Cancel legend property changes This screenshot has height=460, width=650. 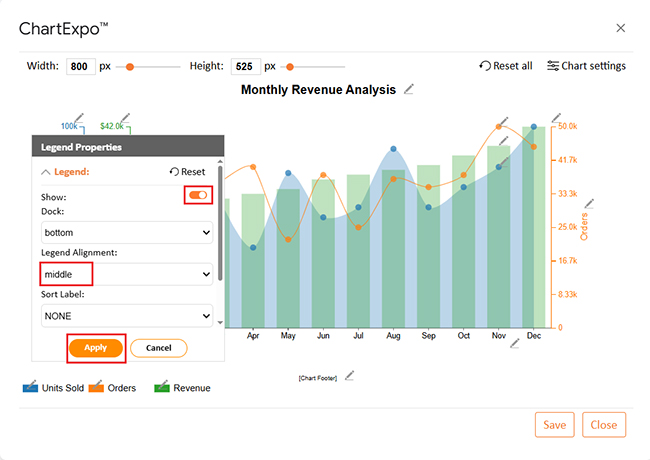[158, 348]
